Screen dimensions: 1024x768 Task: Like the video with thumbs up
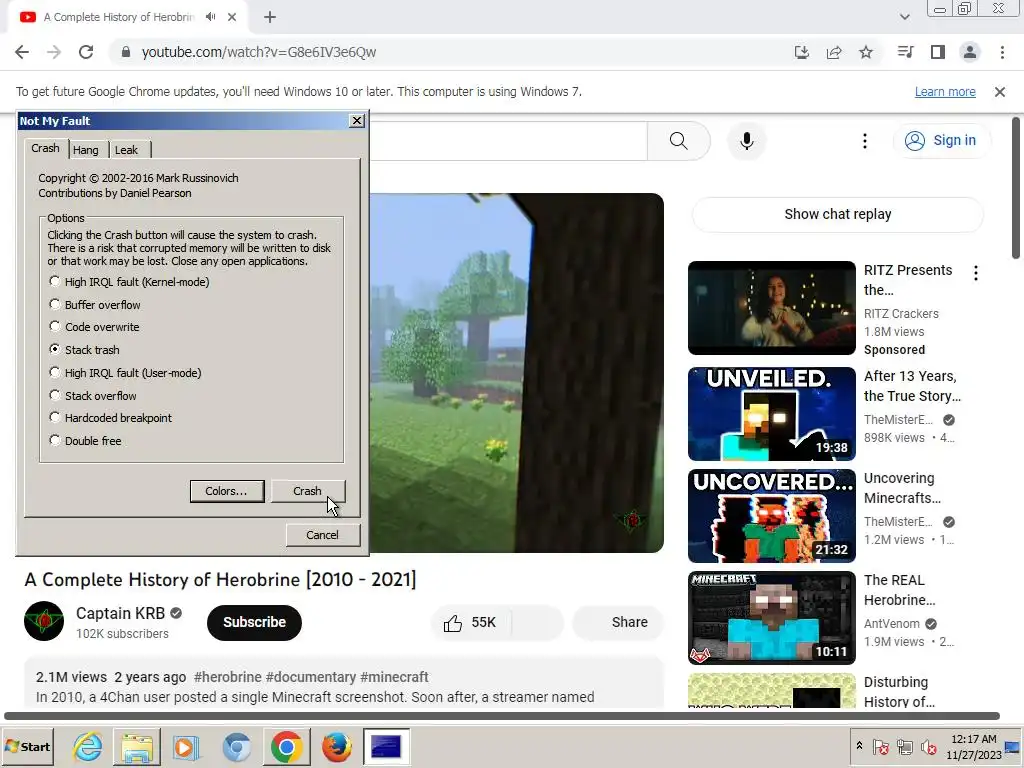pyautogui.click(x=470, y=622)
